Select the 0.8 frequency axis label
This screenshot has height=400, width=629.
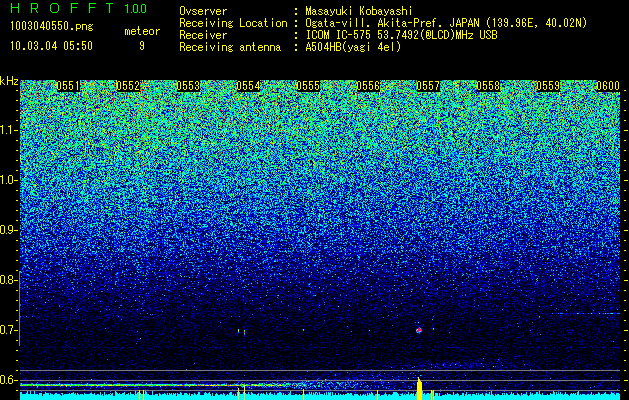[x=8, y=280]
